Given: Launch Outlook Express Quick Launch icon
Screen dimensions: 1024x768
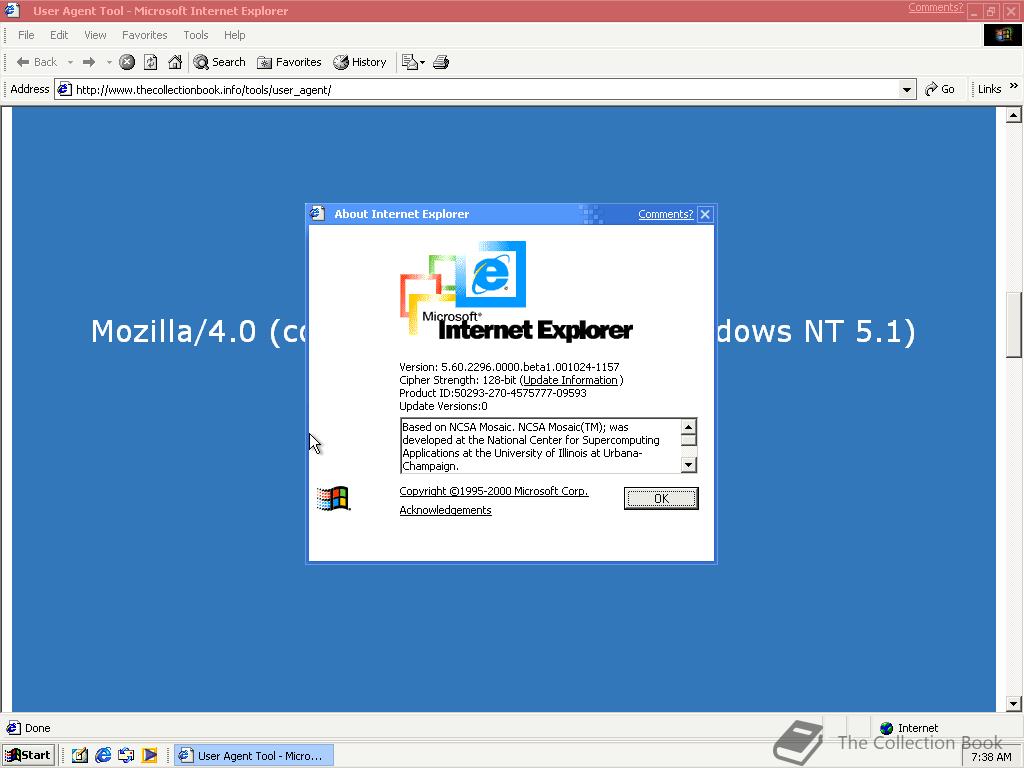Looking at the screenshot, I should tap(127, 756).
